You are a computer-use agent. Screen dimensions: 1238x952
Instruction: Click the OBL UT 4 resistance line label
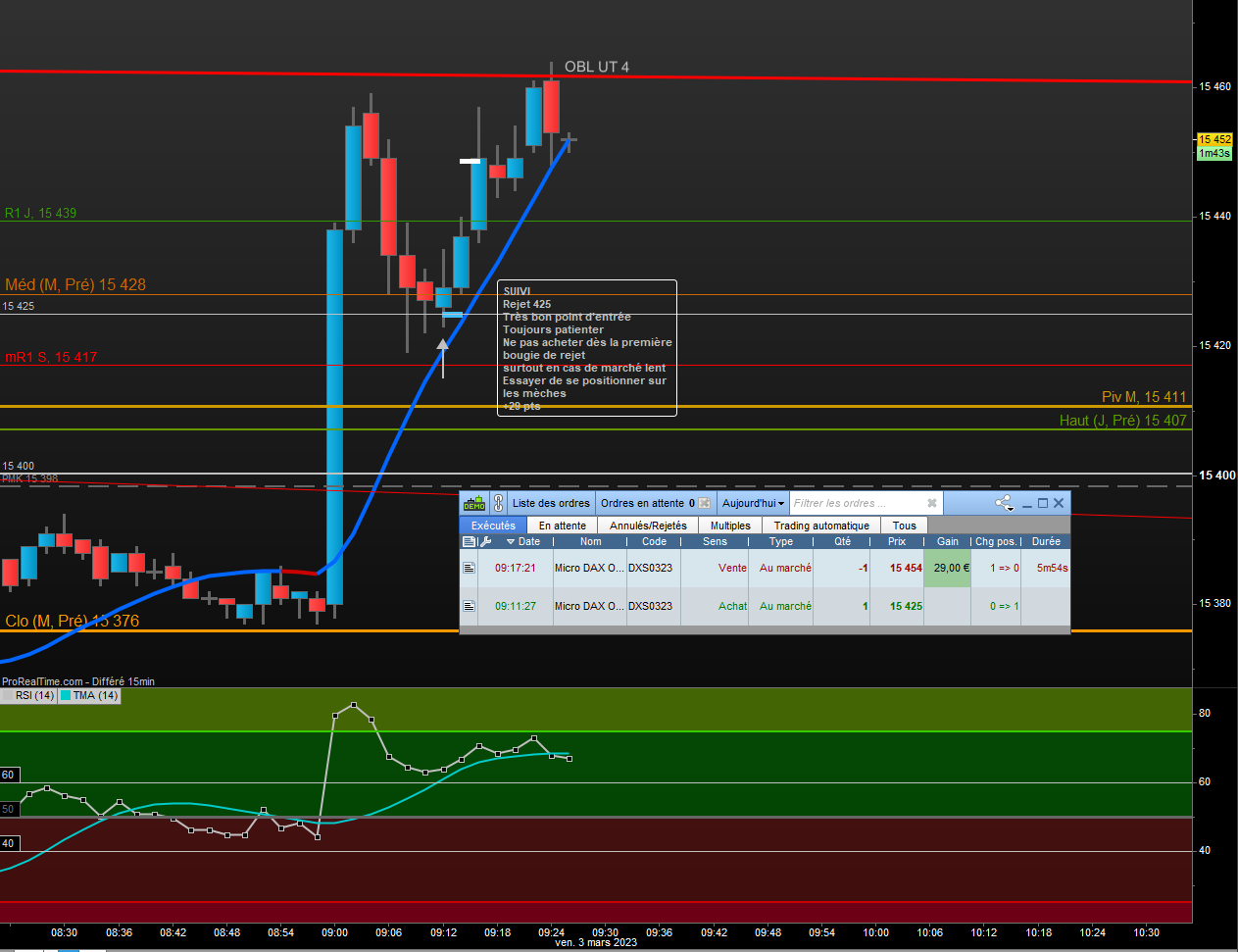pos(597,67)
